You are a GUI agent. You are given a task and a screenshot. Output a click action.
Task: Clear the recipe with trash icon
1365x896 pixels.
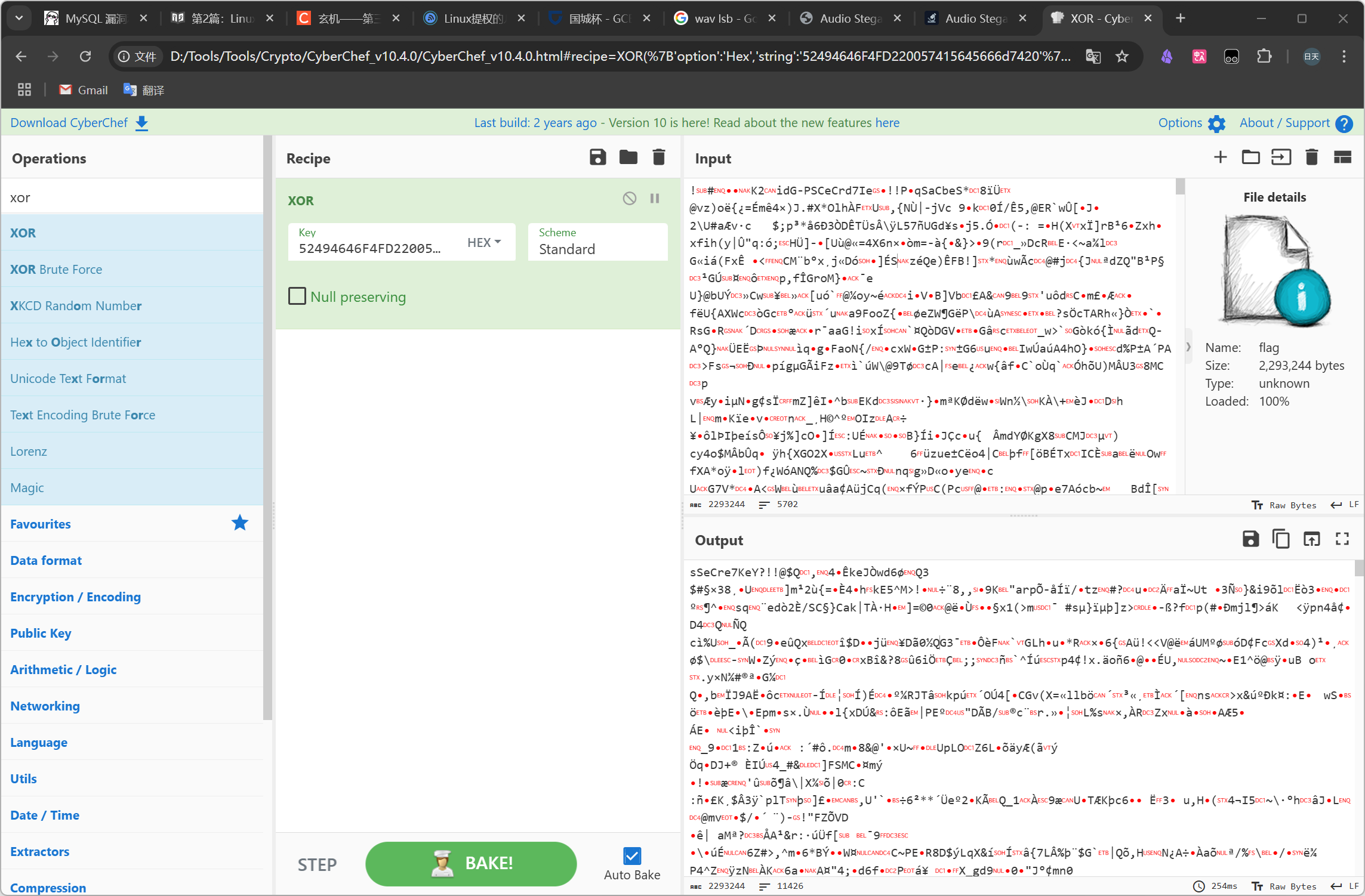pyautogui.click(x=658, y=157)
